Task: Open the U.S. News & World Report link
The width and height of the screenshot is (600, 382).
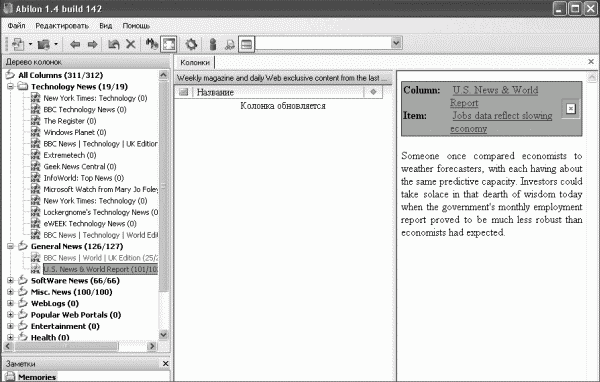Action: (494, 96)
